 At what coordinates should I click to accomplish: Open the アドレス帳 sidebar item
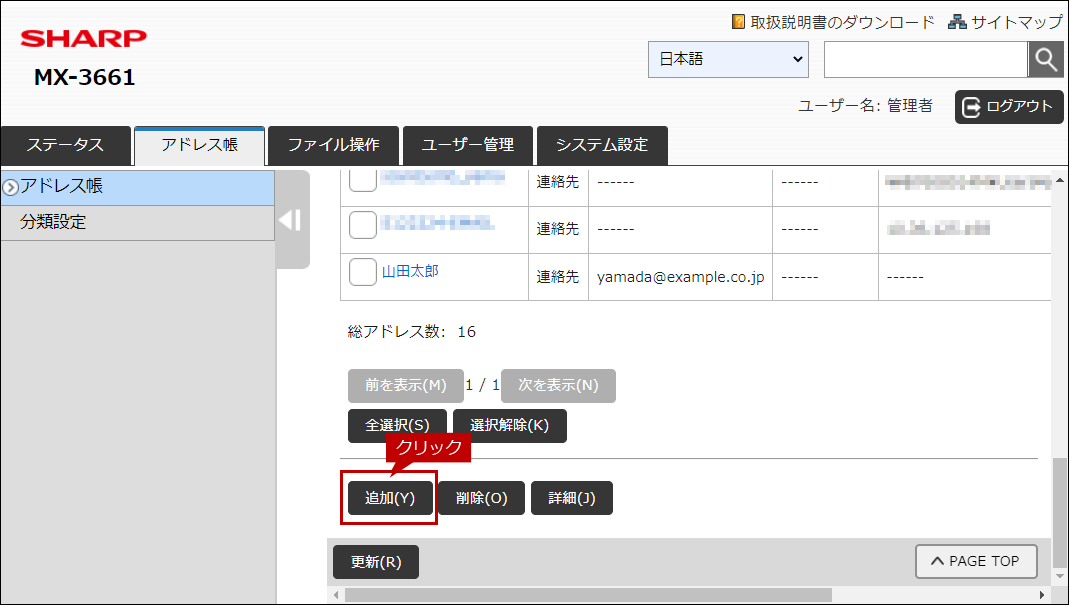pos(138,187)
